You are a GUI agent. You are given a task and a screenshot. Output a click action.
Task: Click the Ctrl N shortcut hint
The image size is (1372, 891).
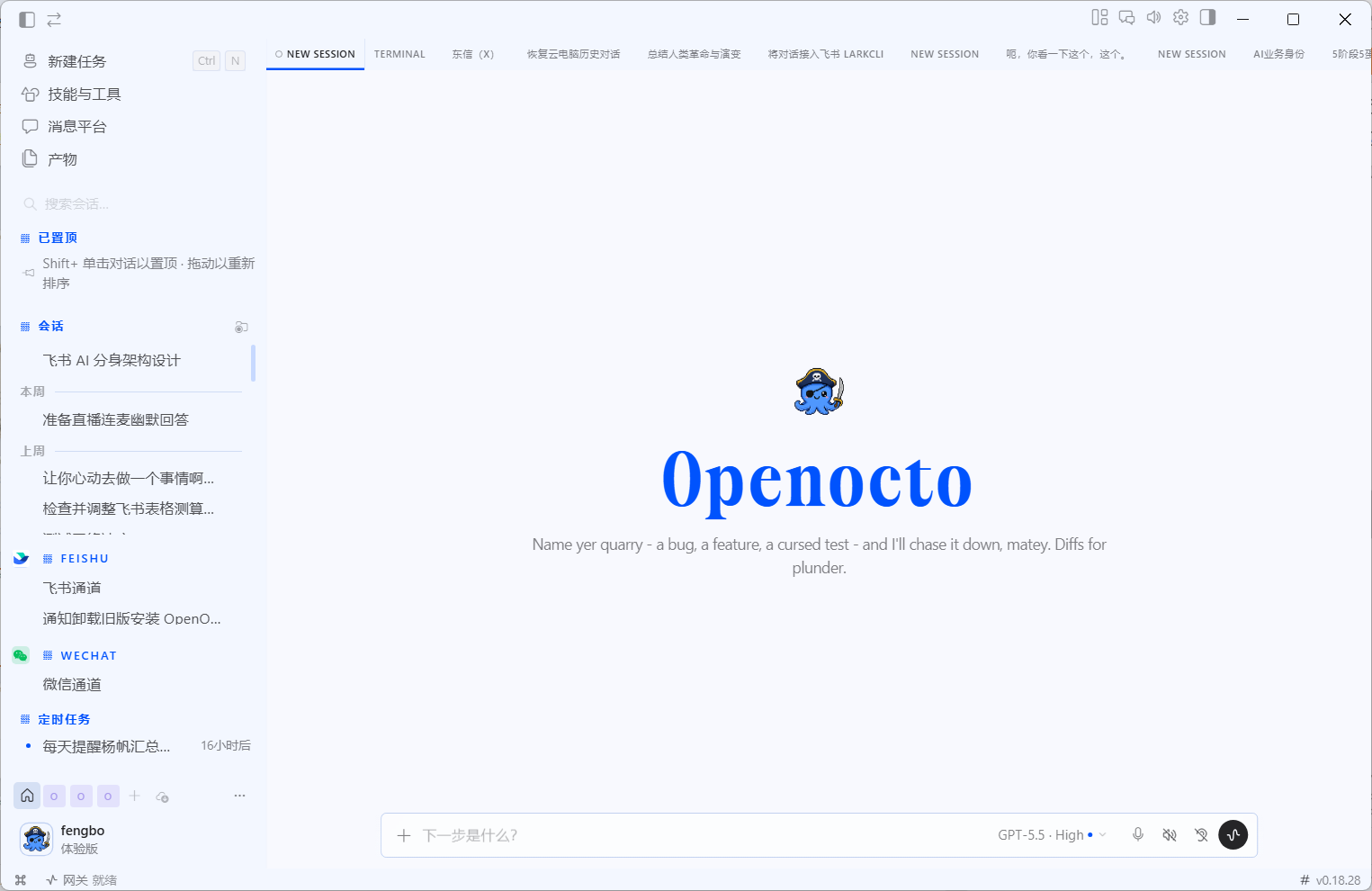[219, 61]
